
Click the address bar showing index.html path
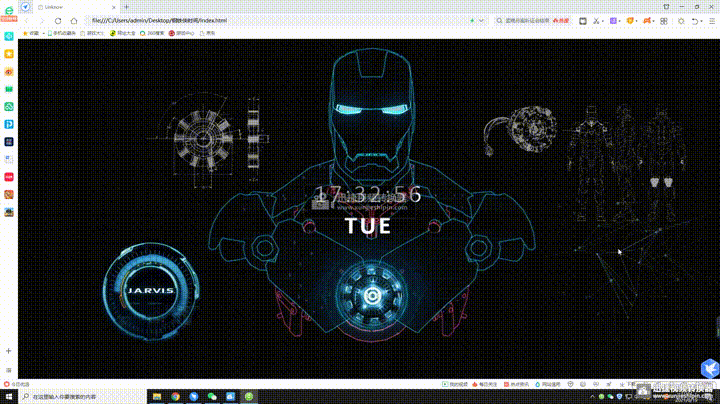pos(250,20)
